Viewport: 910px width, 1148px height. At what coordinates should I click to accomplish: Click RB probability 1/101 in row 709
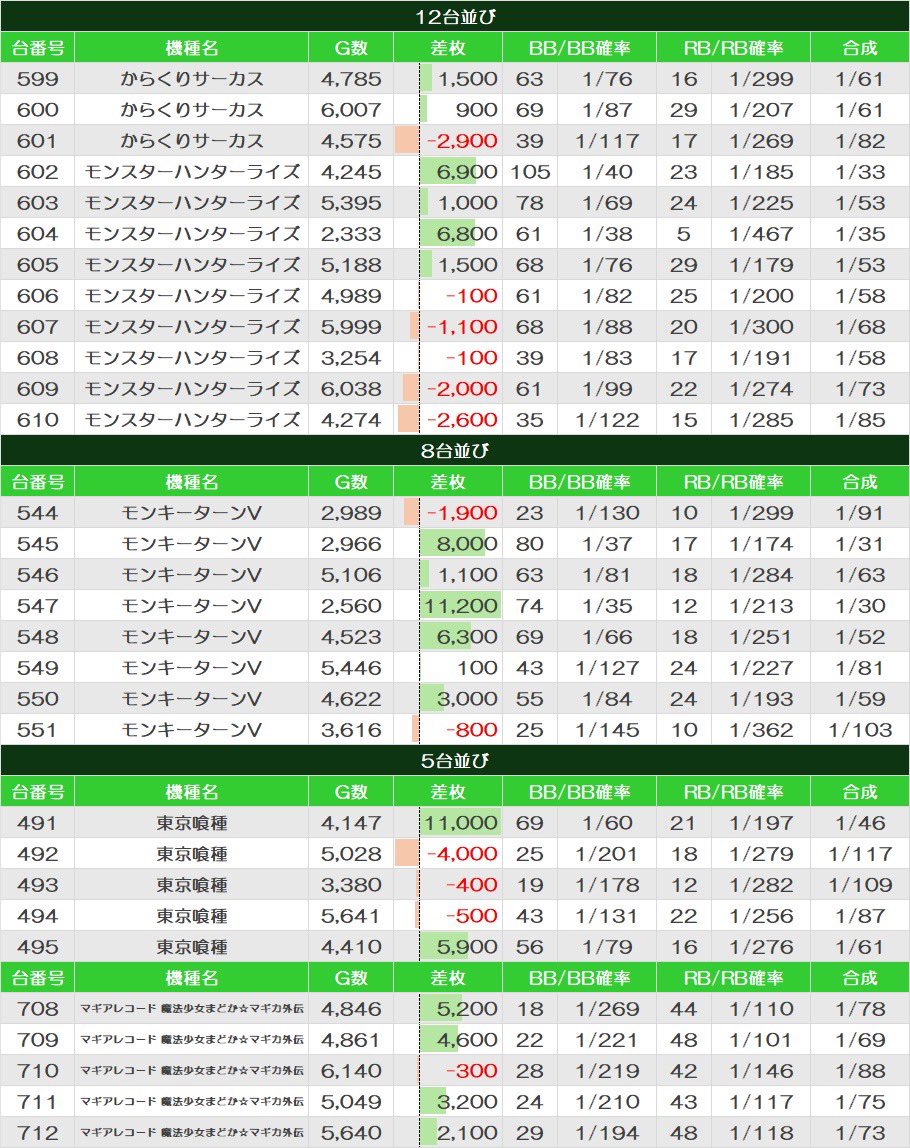(x=761, y=1040)
